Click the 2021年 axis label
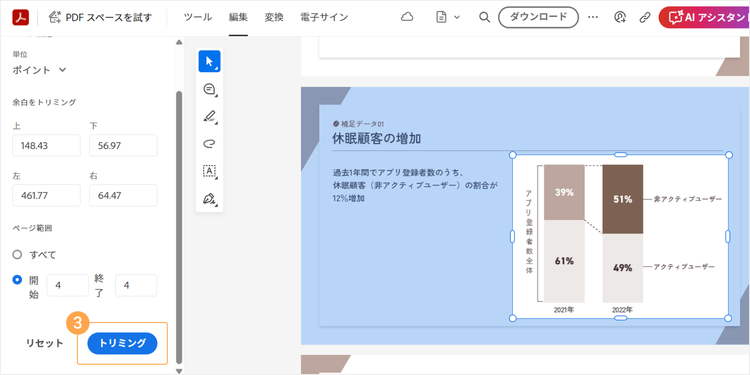 click(x=564, y=309)
